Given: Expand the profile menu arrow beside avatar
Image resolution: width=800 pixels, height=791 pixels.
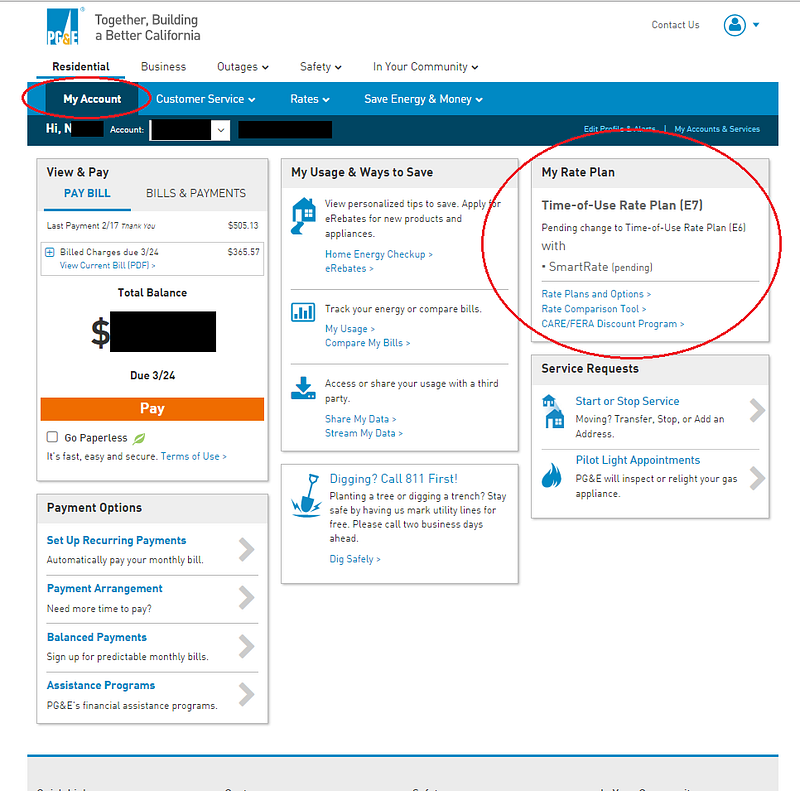Looking at the screenshot, I should (756, 24).
